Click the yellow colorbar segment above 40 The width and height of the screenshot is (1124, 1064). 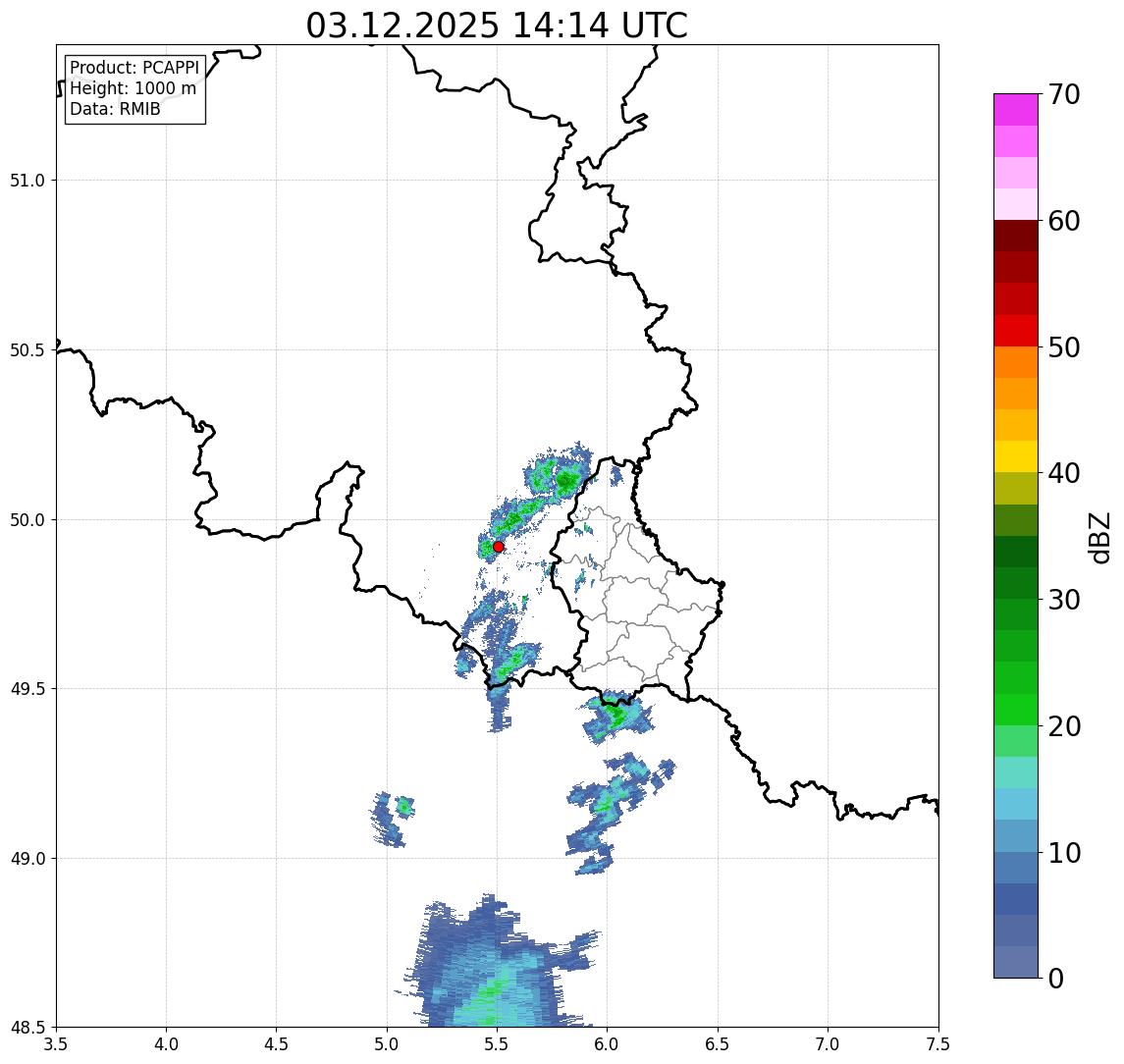[1016, 456]
